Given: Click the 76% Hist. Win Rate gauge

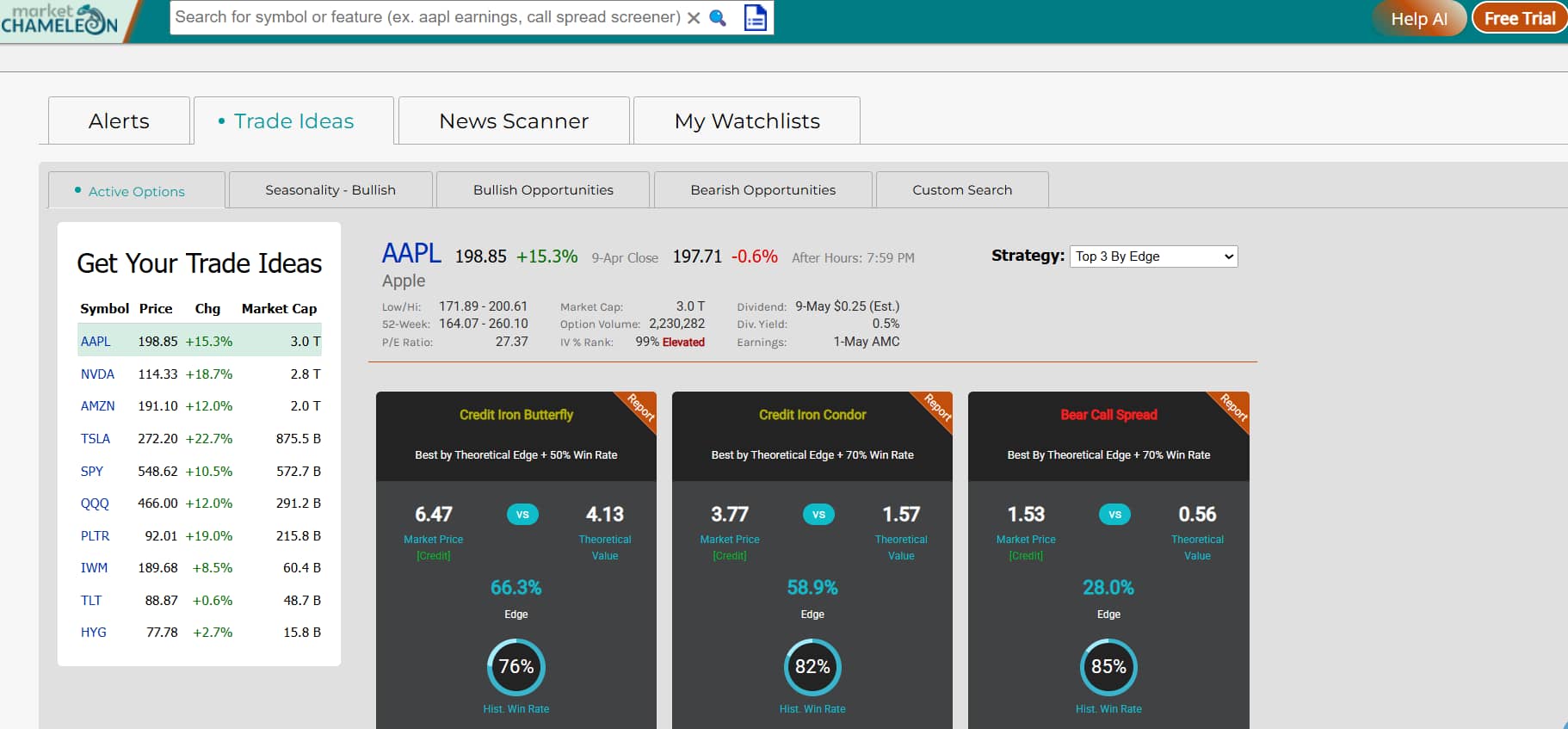Looking at the screenshot, I should pos(516,667).
